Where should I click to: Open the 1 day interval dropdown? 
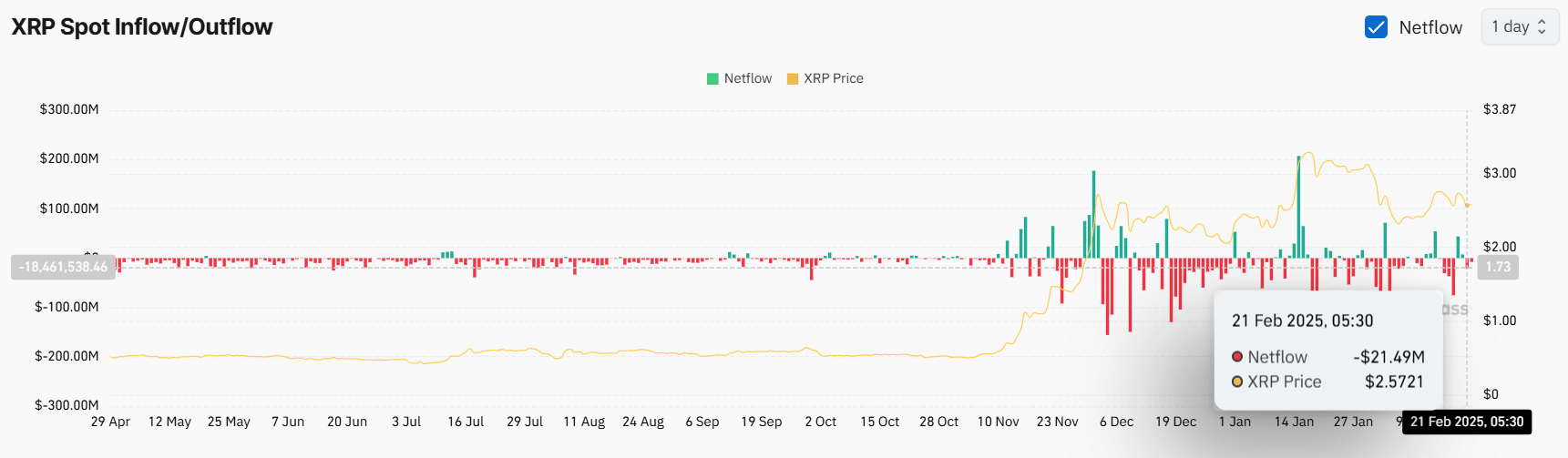[1519, 27]
